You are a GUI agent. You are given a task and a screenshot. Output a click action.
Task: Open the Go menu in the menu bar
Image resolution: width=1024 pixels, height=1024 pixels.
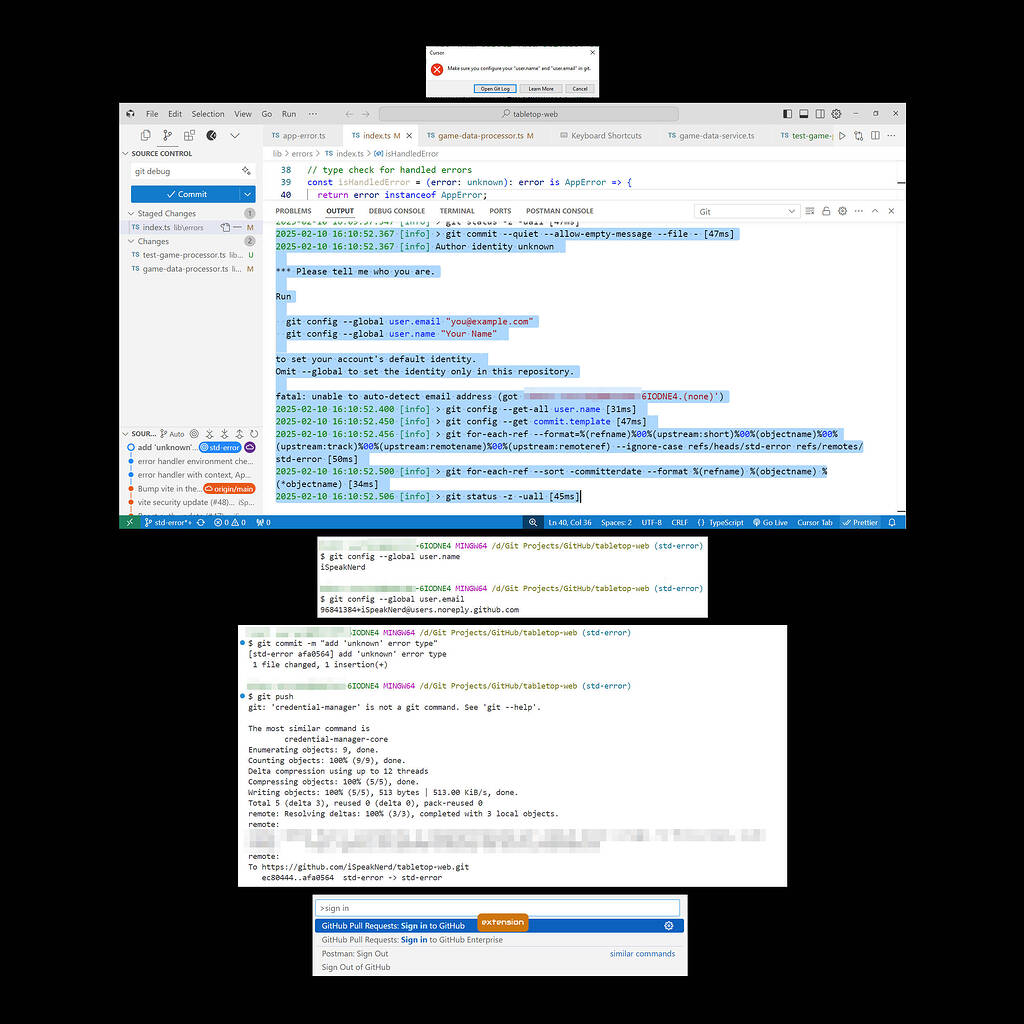[x=267, y=113]
